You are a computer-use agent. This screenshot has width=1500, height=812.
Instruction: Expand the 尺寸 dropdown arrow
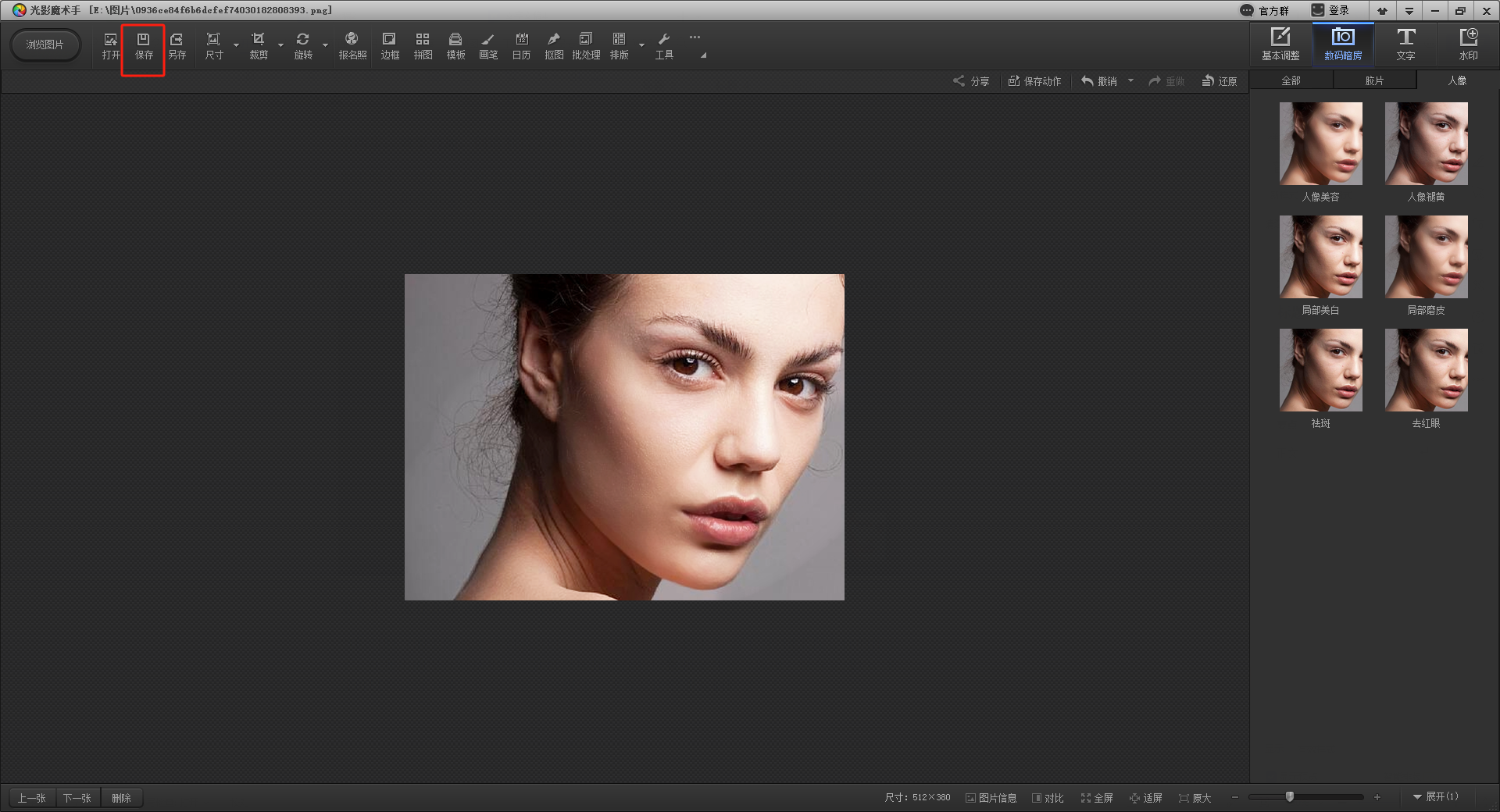coord(236,45)
